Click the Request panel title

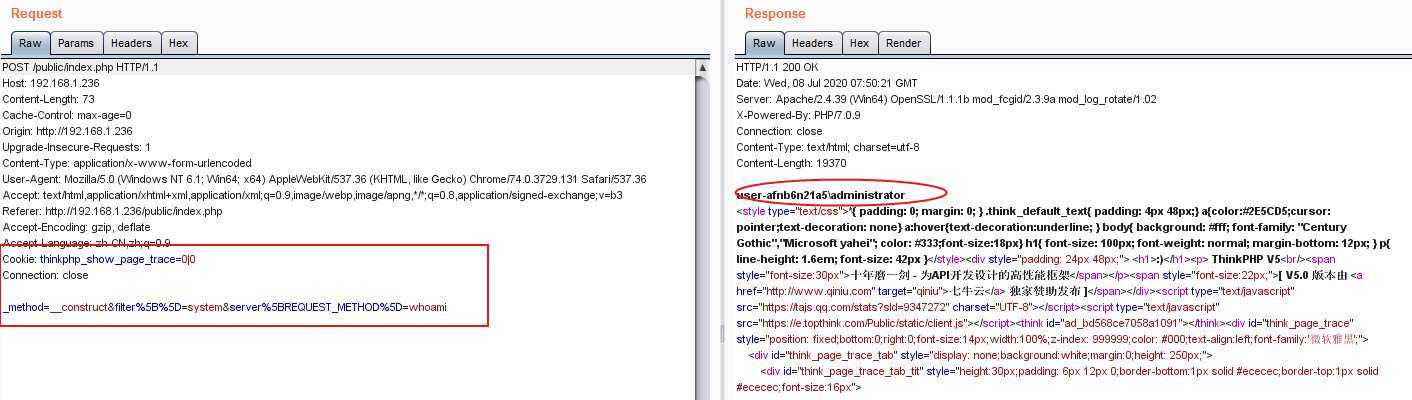[36, 13]
